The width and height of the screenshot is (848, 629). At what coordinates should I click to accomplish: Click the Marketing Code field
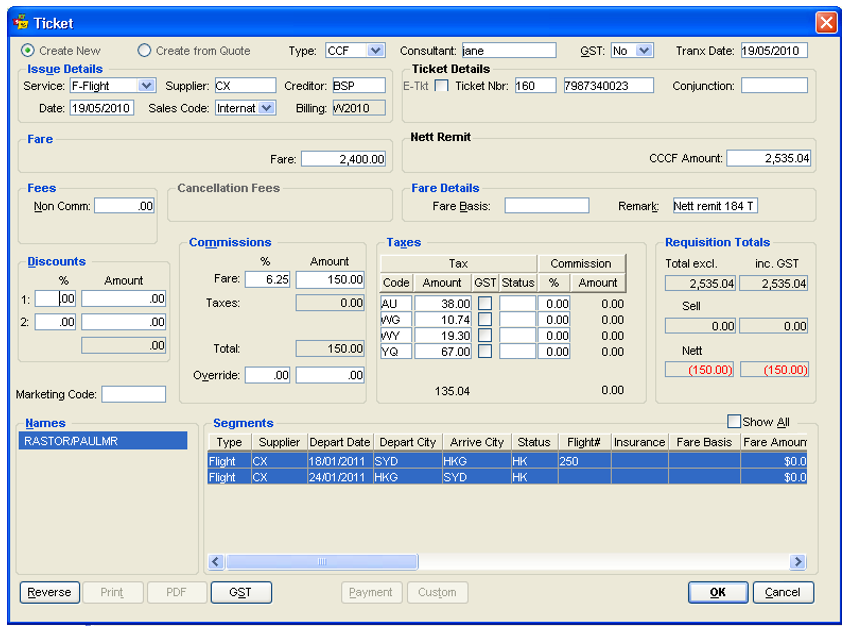point(134,394)
